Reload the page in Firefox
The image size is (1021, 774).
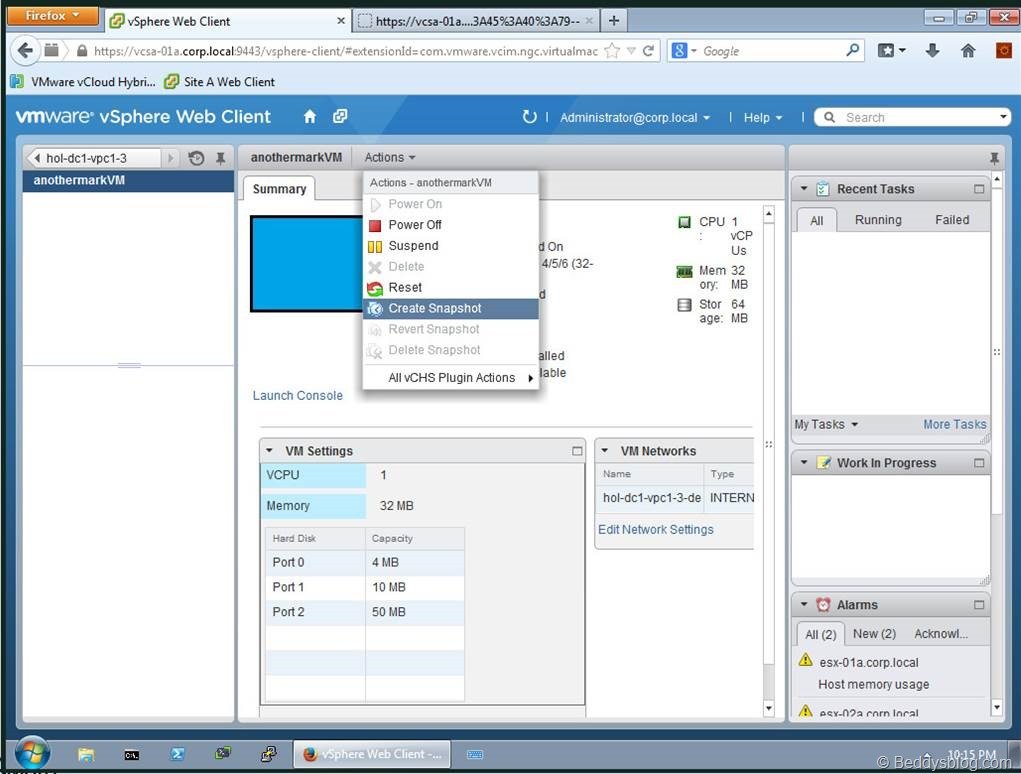click(x=649, y=51)
